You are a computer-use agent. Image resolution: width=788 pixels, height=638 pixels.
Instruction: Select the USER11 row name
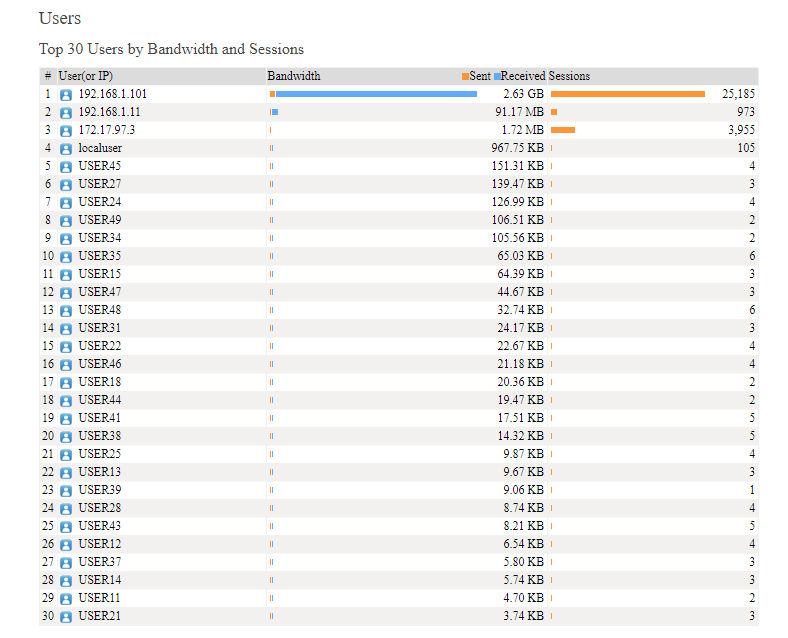(x=99, y=598)
